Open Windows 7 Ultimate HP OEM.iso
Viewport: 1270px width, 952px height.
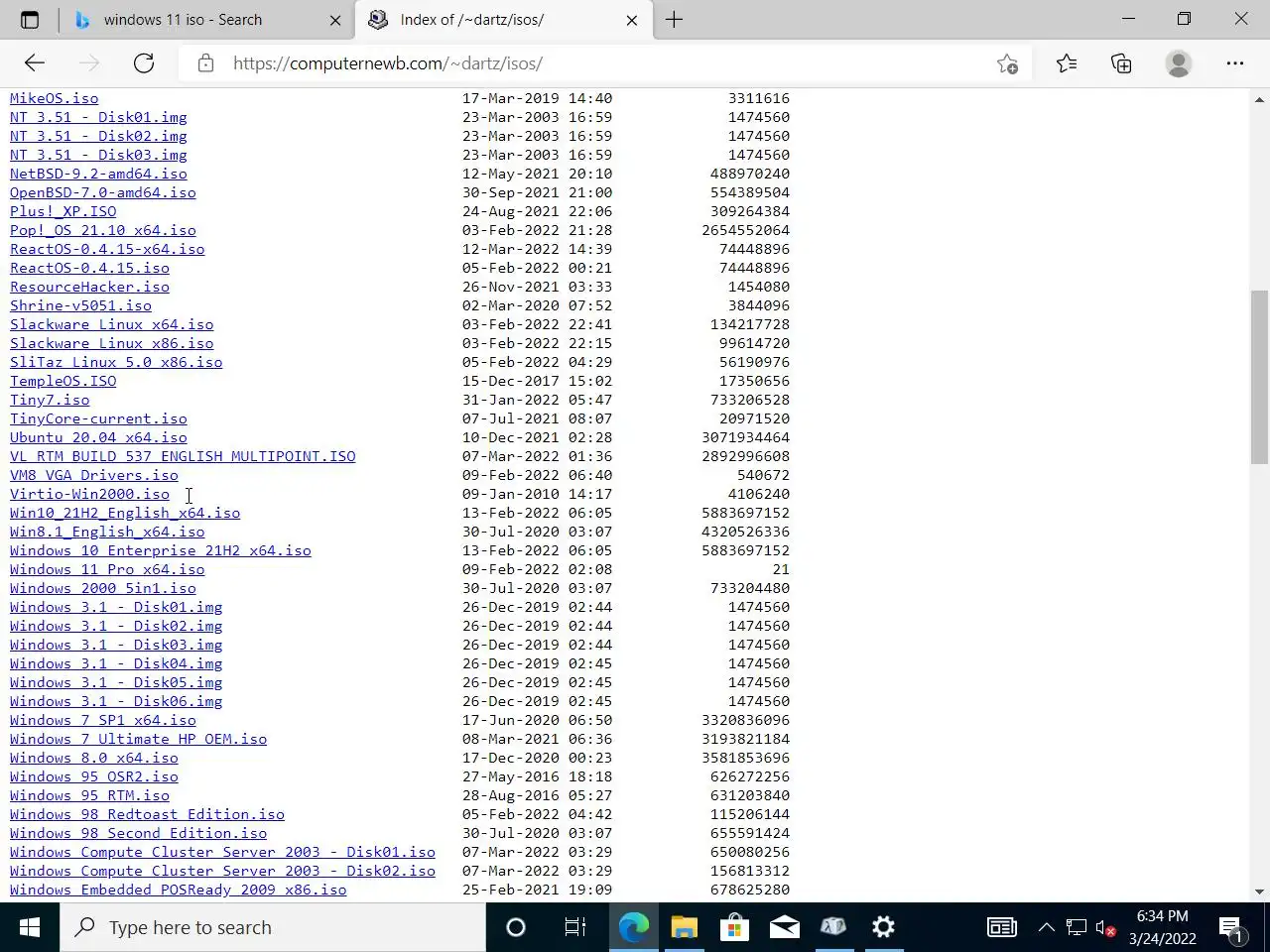point(138,739)
